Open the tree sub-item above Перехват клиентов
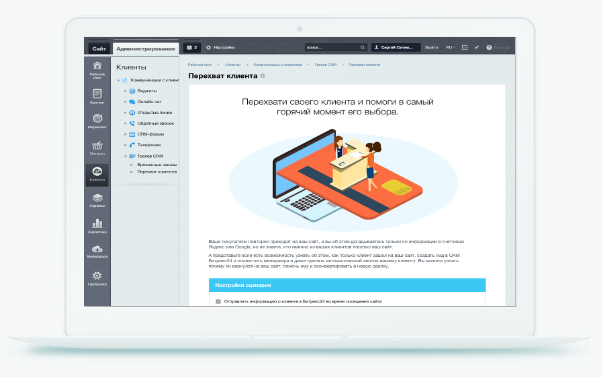 [157, 165]
